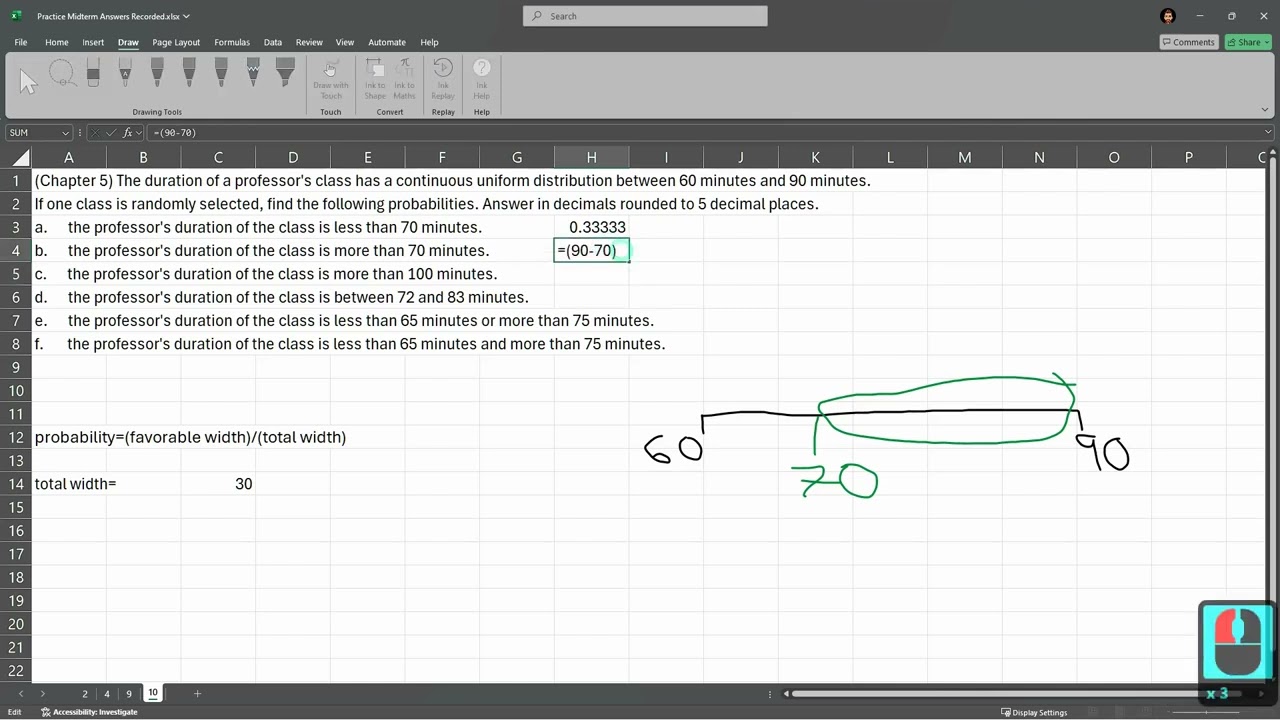The image size is (1280, 720).
Task: Switch to sheet tab 9
Action: 129,693
